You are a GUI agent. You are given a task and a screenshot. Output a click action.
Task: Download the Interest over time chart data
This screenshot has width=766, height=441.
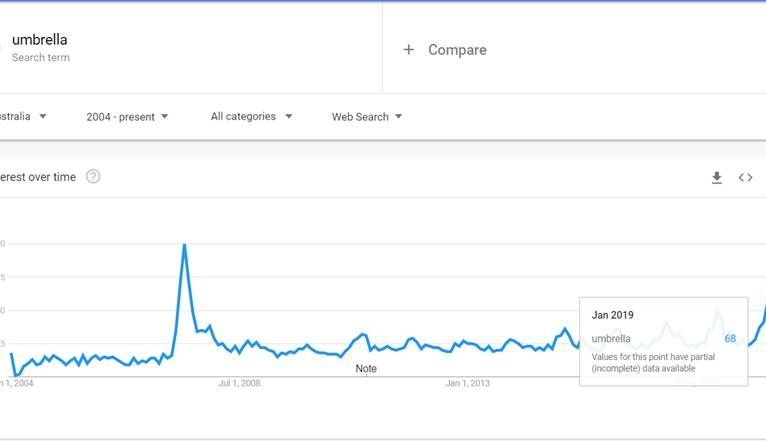pos(716,178)
